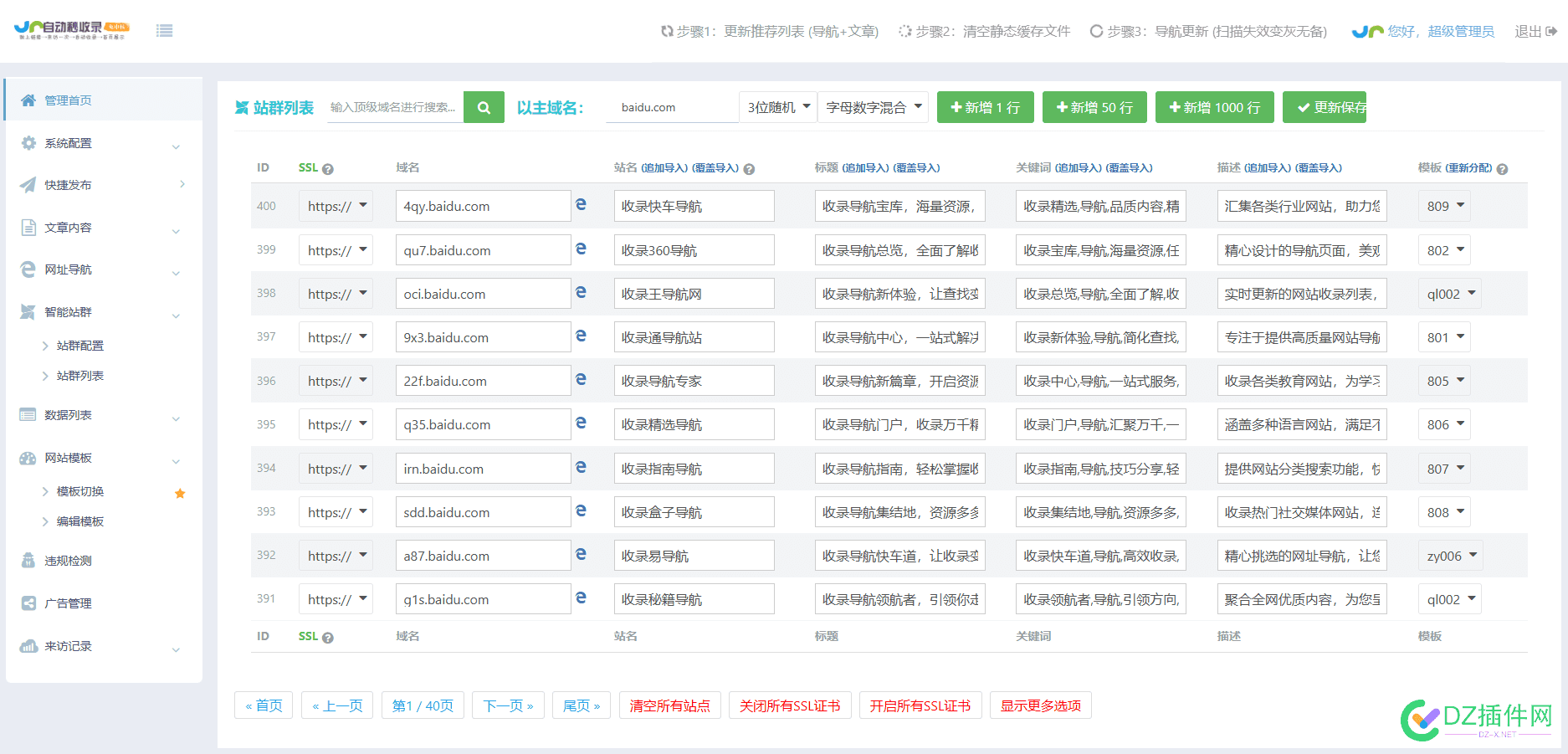Open 编辑模板 submenu item
Image resolution: width=1568 pixels, height=754 pixels.
pyautogui.click(x=80, y=521)
